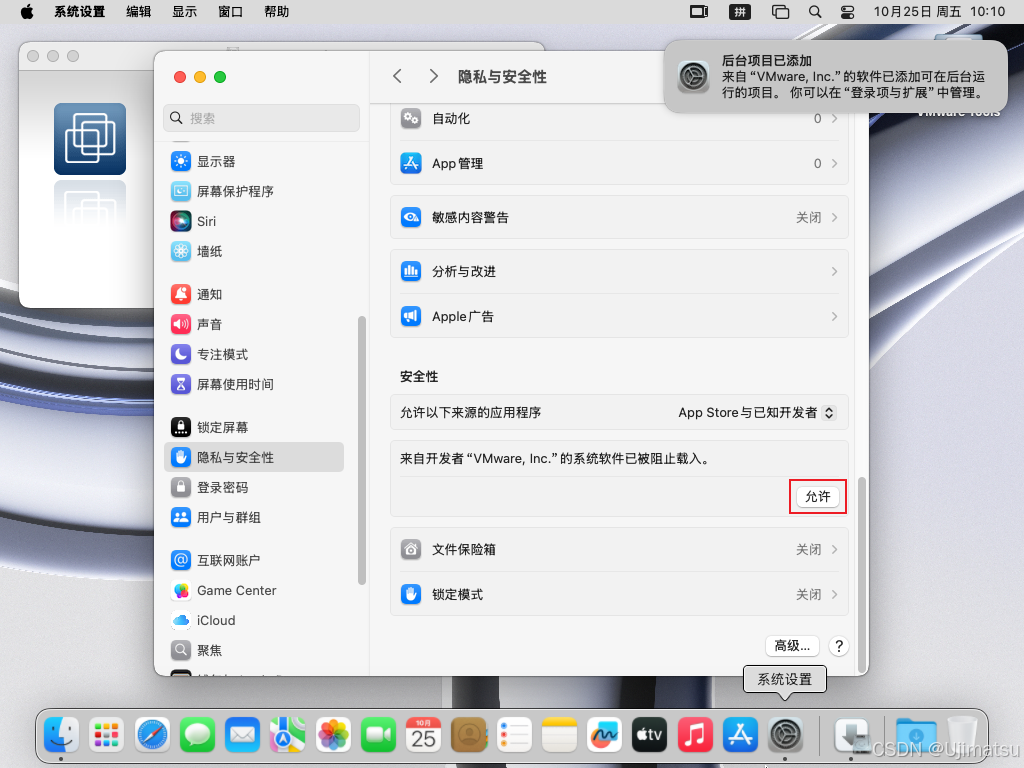This screenshot has width=1024, height=768.
Task: Open Launchpad from the Dock
Action: pos(106,735)
